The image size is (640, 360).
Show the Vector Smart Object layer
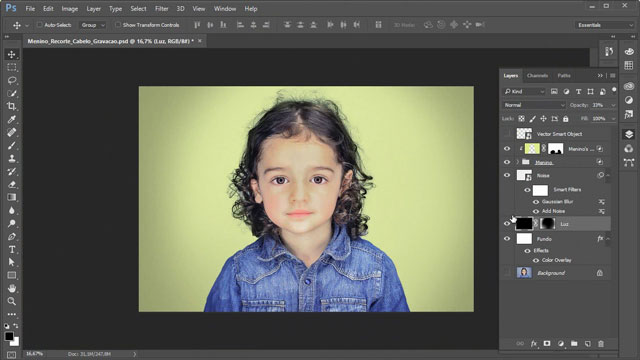point(507,134)
